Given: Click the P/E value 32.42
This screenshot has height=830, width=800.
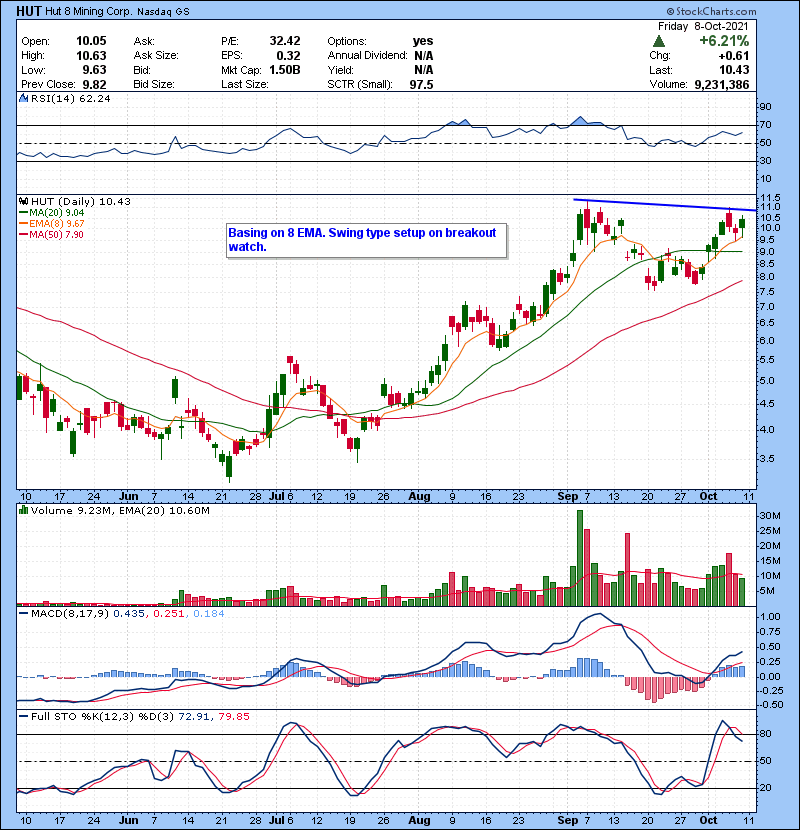Looking at the screenshot, I should [285, 41].
